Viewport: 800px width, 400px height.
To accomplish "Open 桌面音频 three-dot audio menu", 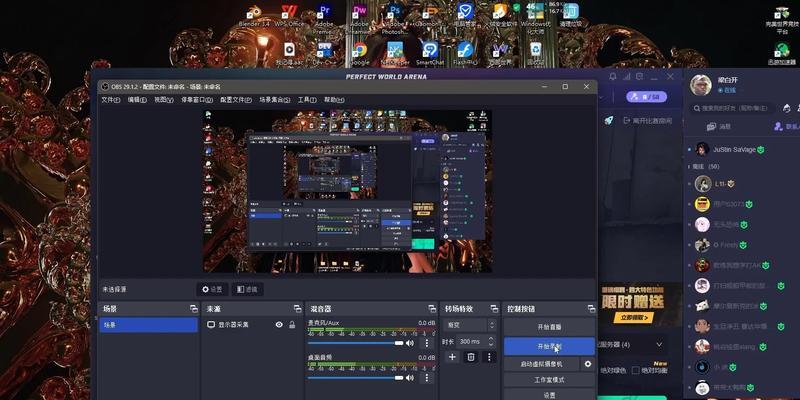I will [x=427, y=378].
